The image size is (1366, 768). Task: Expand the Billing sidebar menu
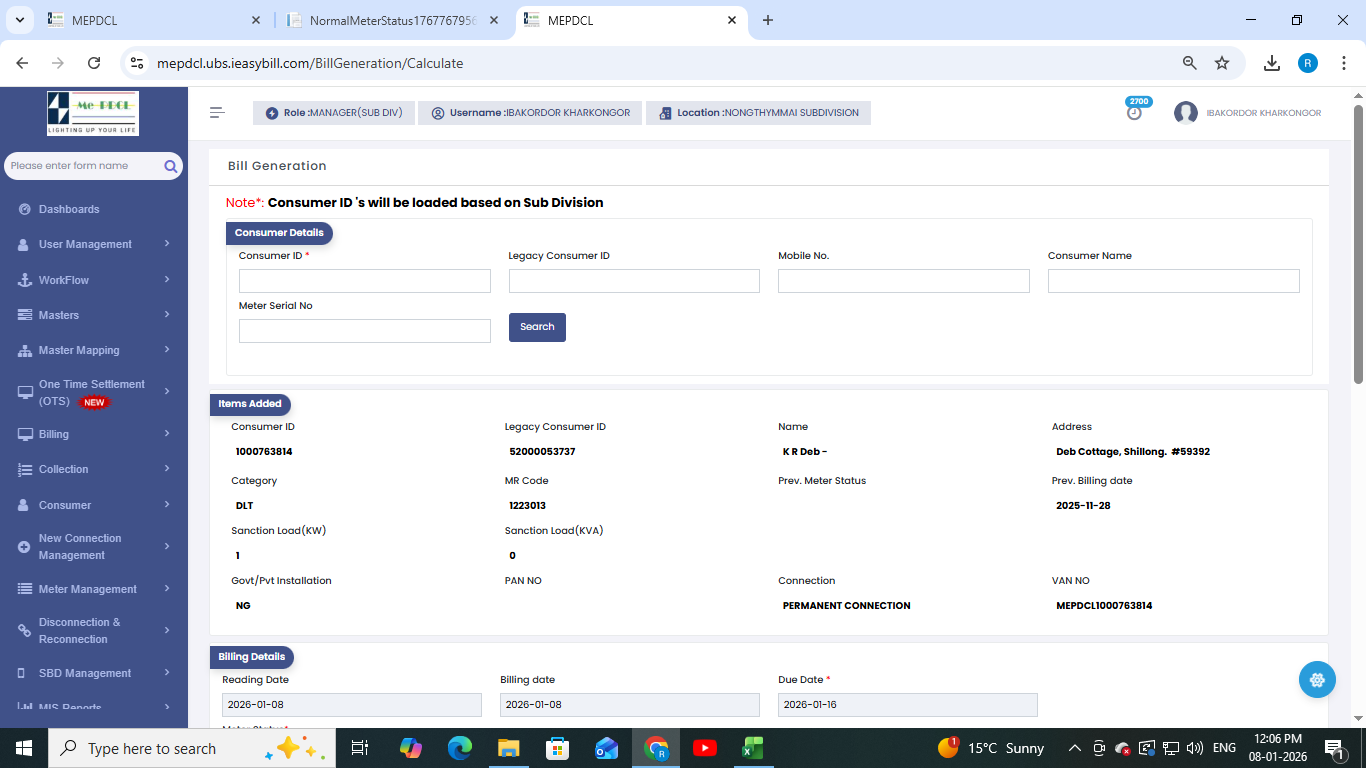tap(54, 434)
